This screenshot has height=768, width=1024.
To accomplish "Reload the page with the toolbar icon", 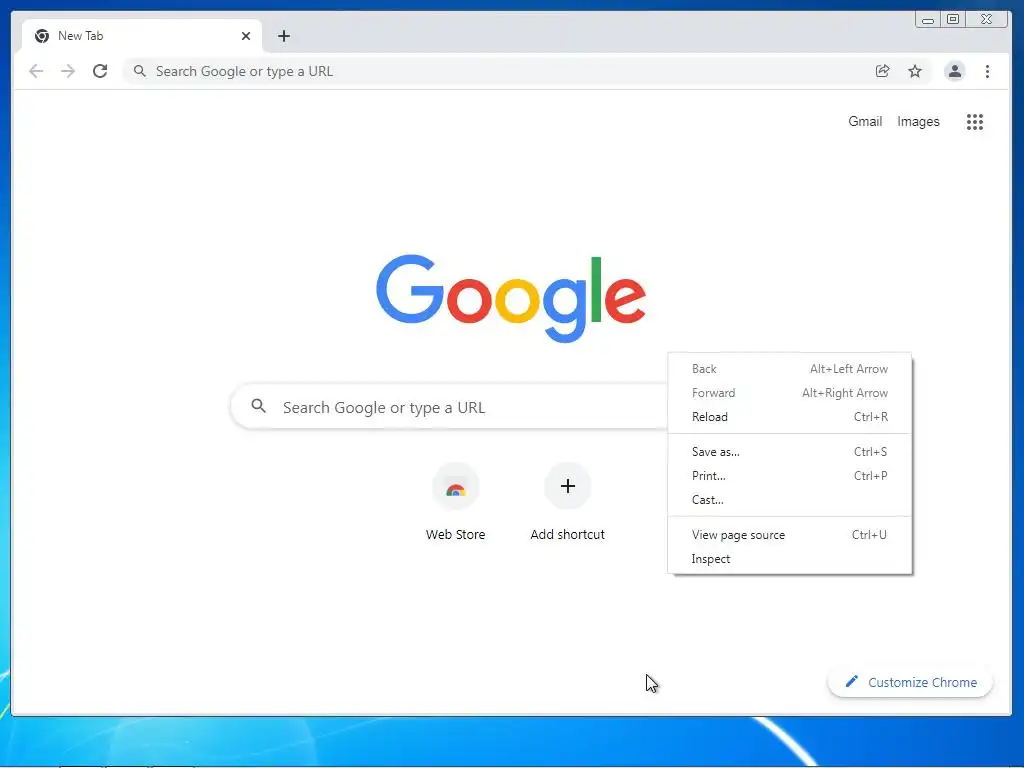I will [100, 71].
